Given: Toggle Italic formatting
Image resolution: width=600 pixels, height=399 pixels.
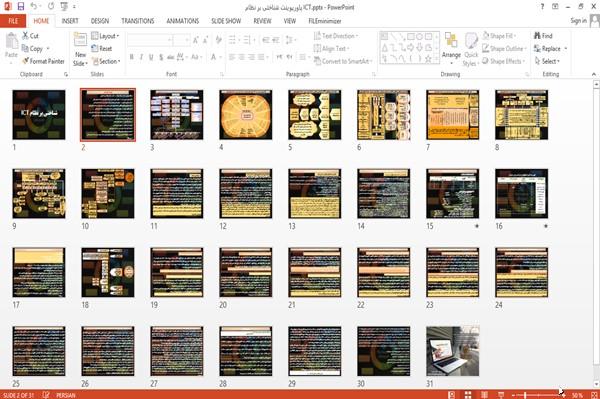Looking at the screenshot, I should (141, 57).
